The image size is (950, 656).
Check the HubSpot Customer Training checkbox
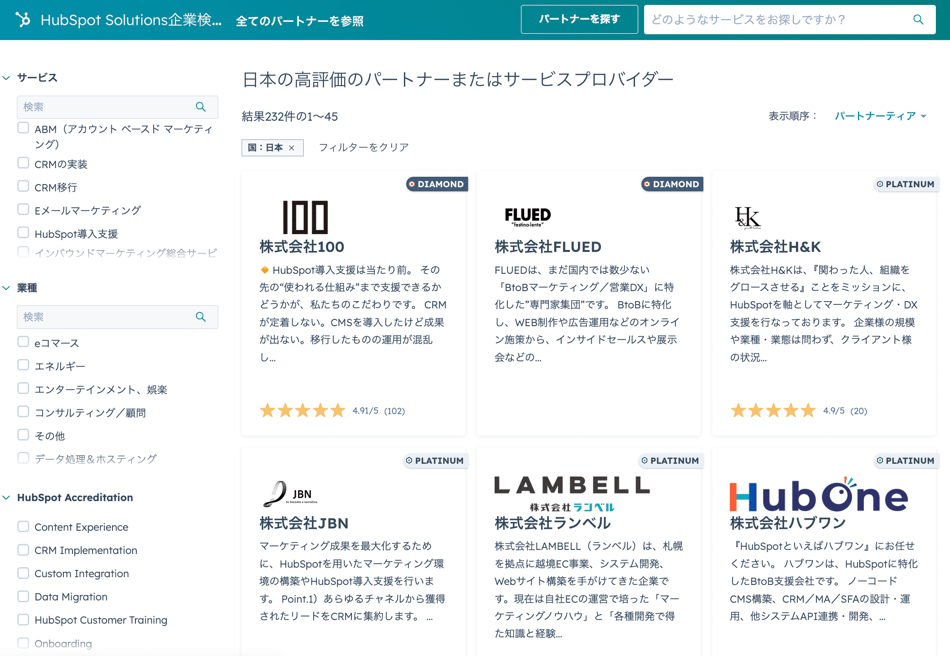click(x=23, y=619)
